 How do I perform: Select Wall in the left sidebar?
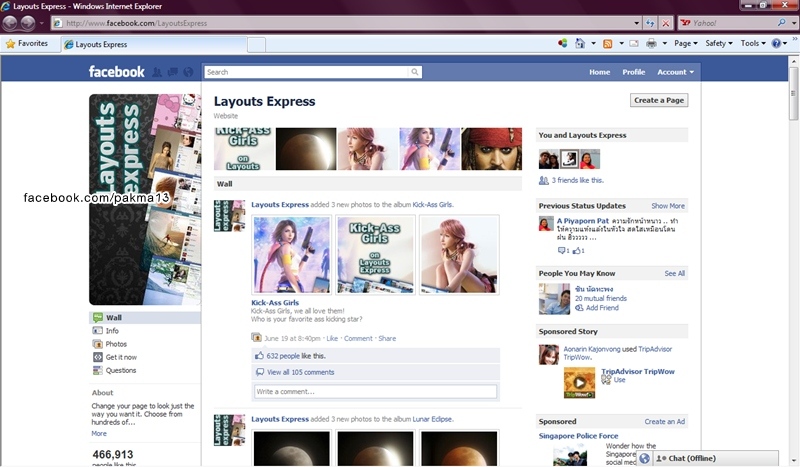point(144,317)
